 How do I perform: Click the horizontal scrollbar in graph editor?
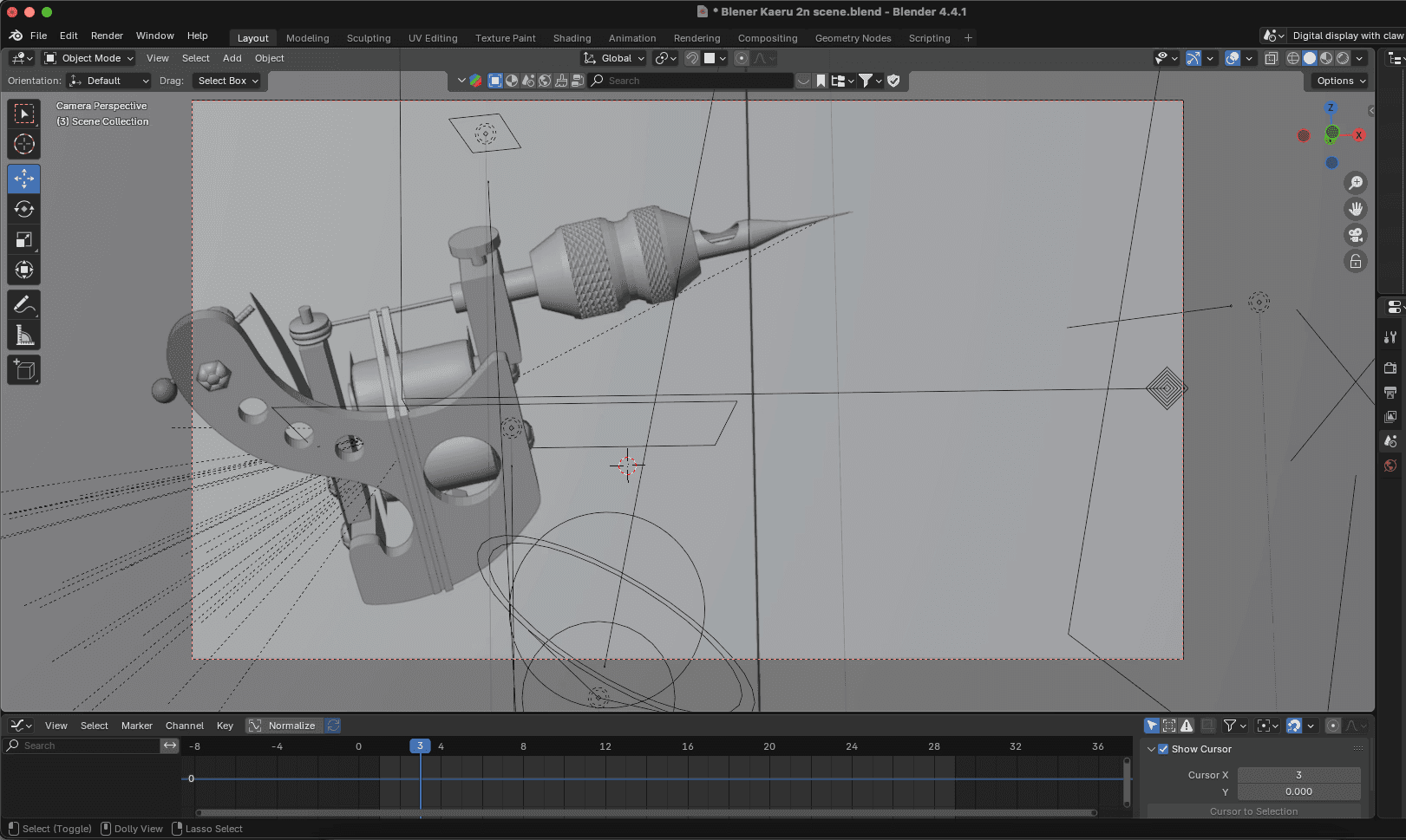pos(646,813)
